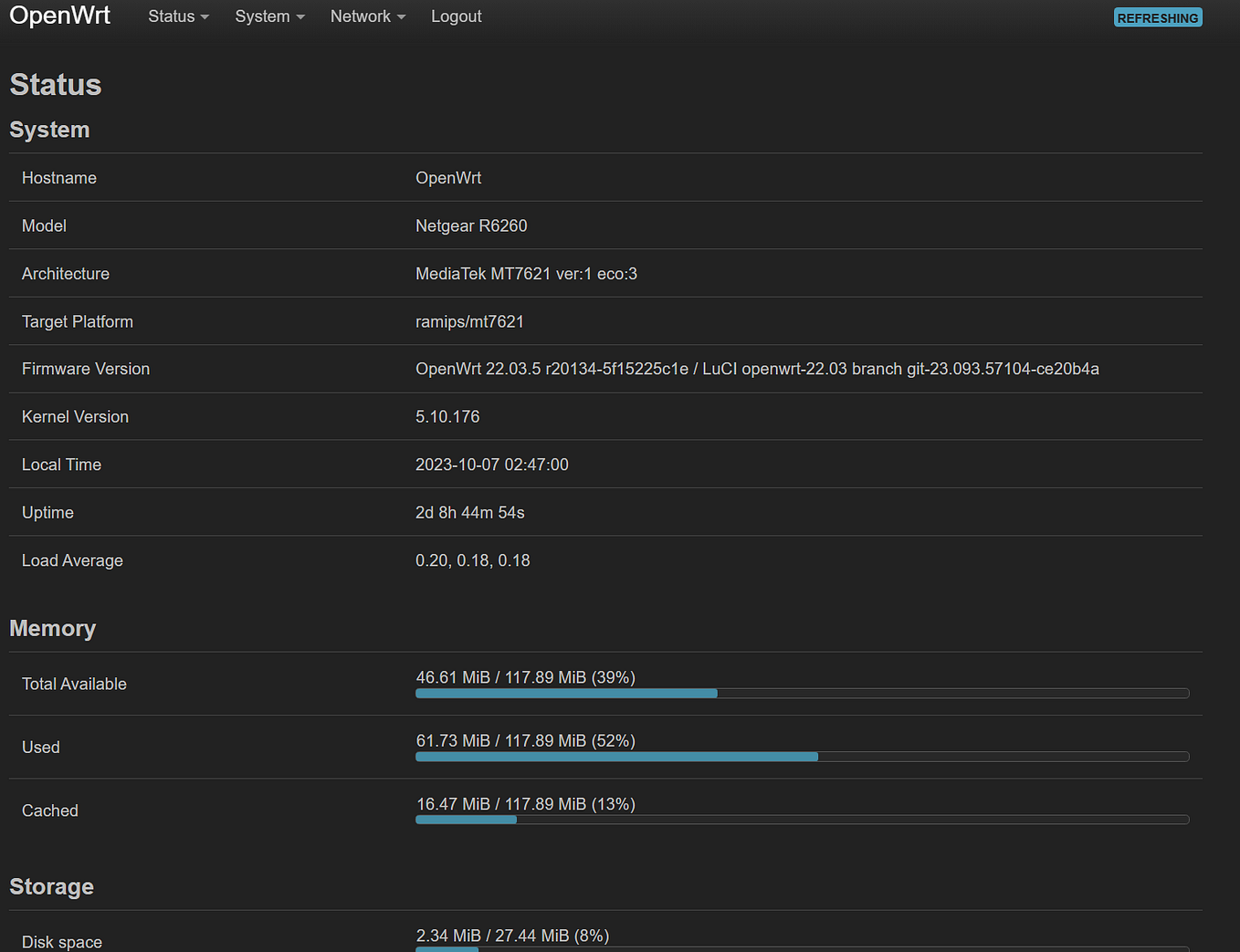Screen dimensions: 1240x952
Task: Select the Logout menu item
Action: click(456, 16)
